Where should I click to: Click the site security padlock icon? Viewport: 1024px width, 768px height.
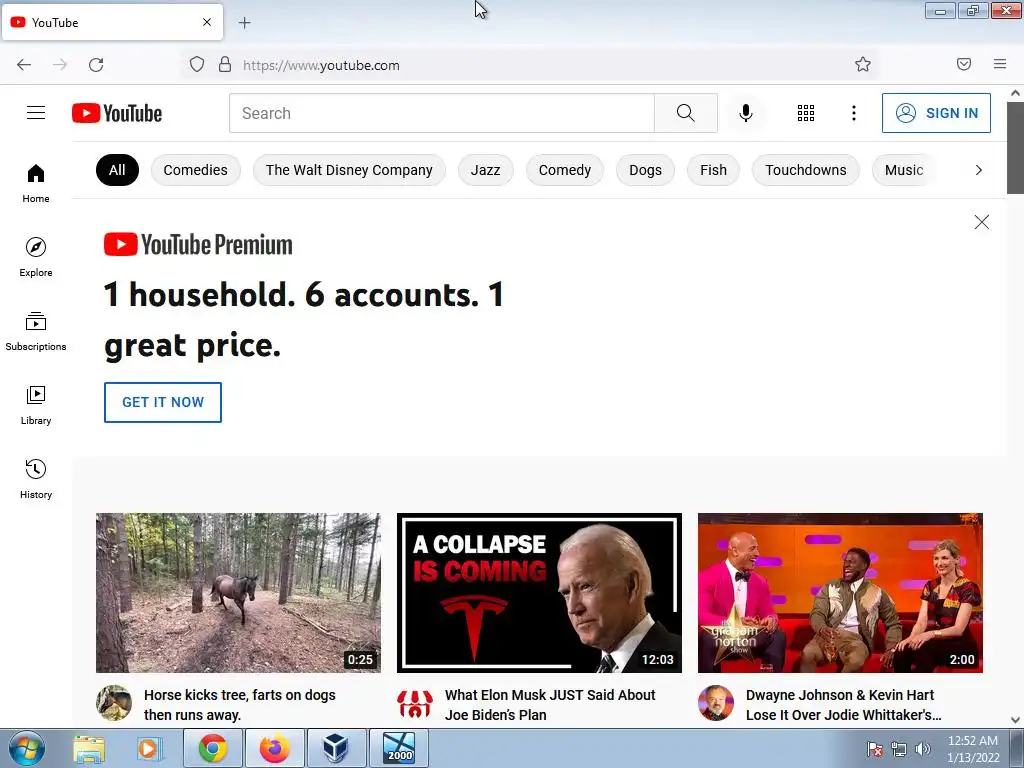pos(225,65)
